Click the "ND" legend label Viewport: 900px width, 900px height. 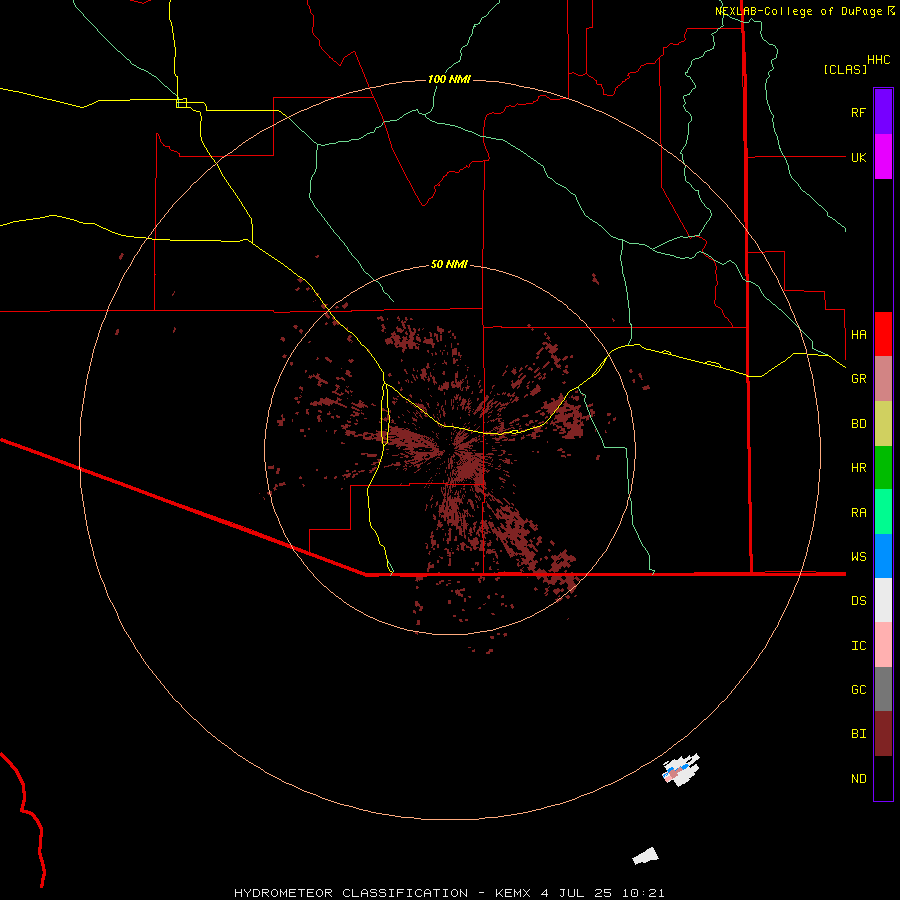[858, 779]
